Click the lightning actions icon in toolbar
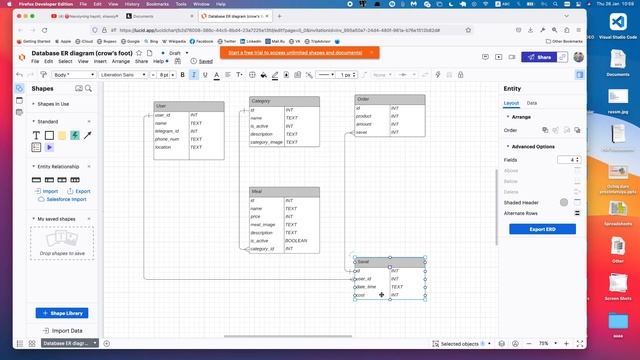 438,75
